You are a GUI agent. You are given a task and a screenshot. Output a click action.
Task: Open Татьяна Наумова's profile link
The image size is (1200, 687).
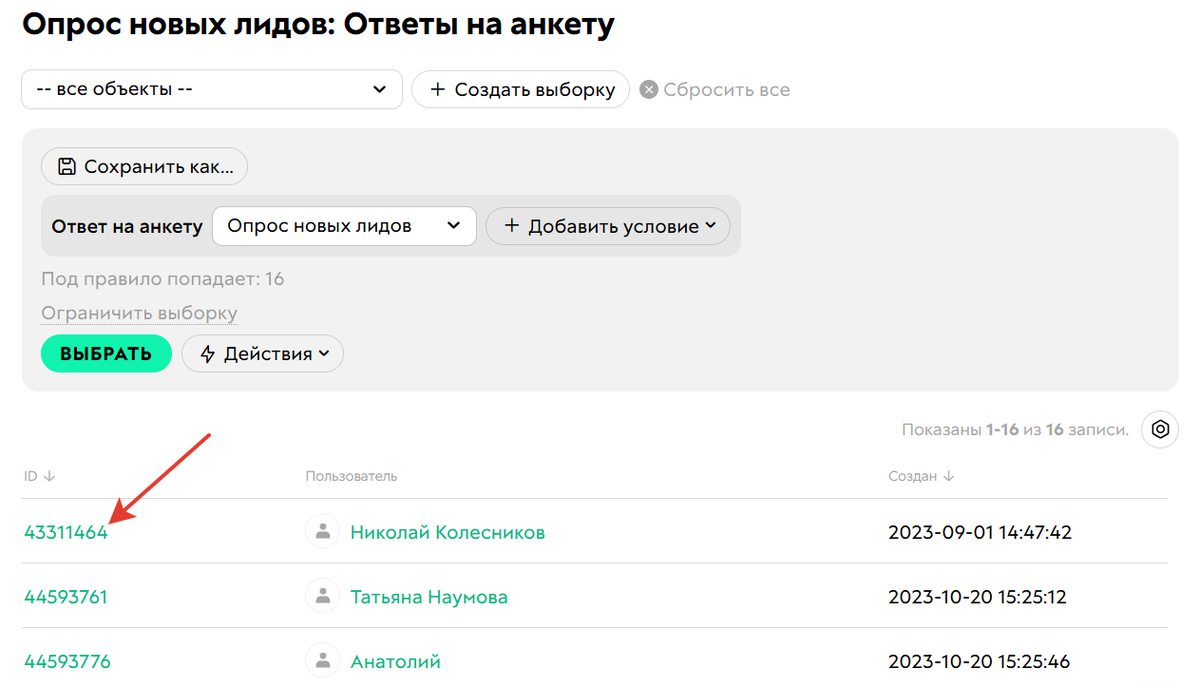click(430, 595)
